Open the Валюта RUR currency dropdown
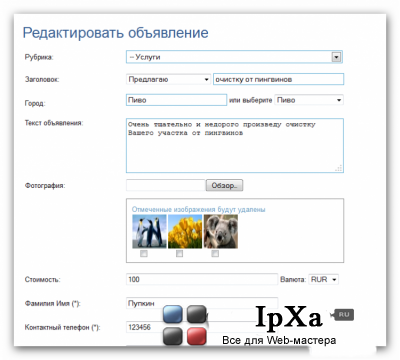 coord(324,279)
